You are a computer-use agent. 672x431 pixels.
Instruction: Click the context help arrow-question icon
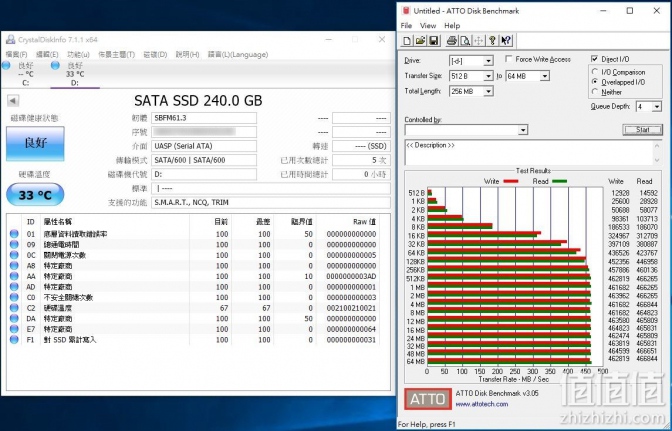click(x=506, y=41)
